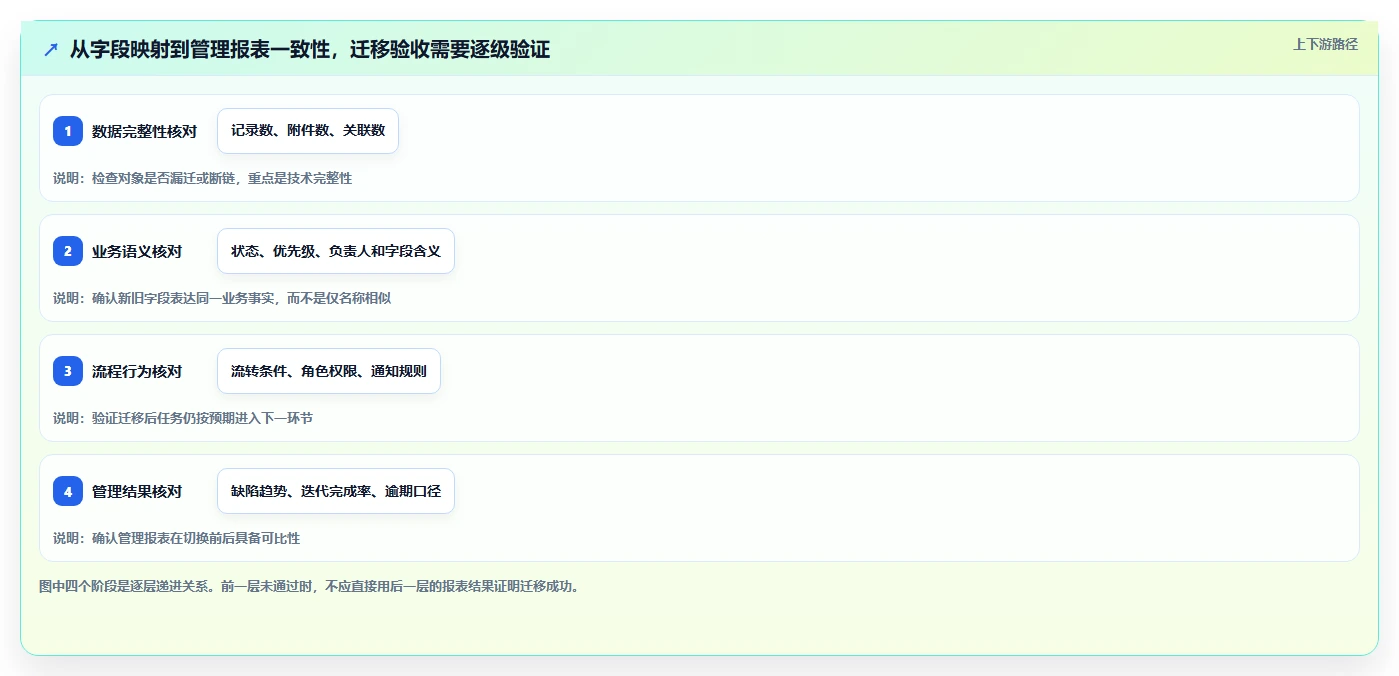The height and width of the screenshot is (676, 1399).
Task: Click the step 4 number badge
Action: tap(68, 491)
